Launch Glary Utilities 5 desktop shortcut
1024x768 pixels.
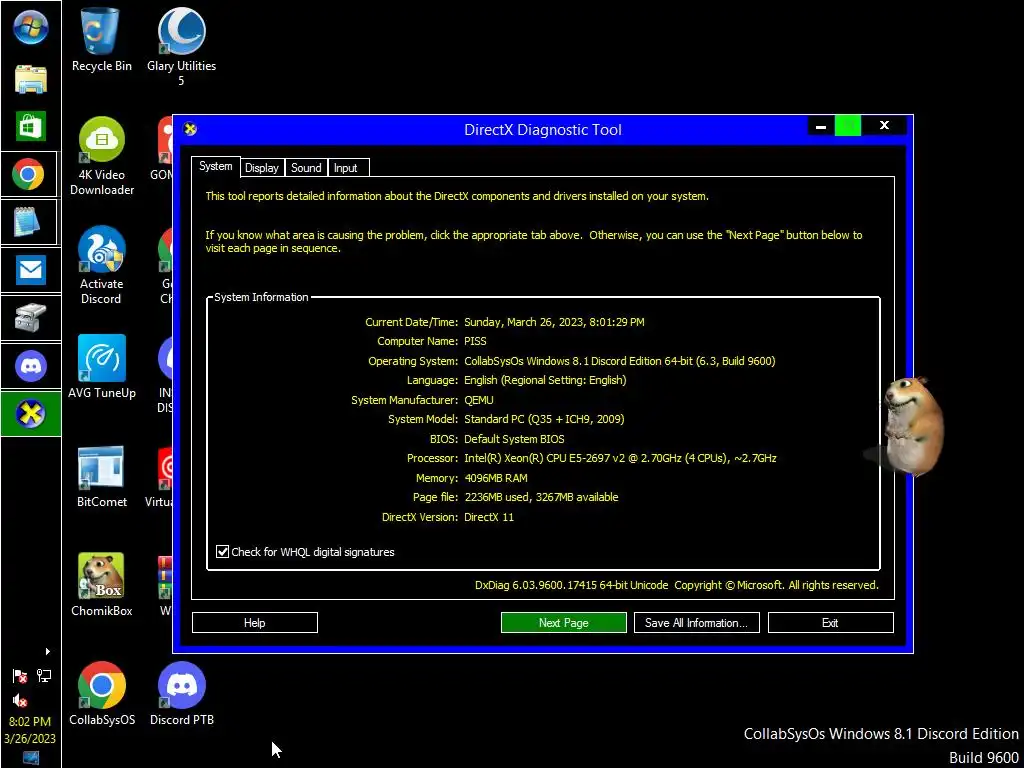point(181,47)
